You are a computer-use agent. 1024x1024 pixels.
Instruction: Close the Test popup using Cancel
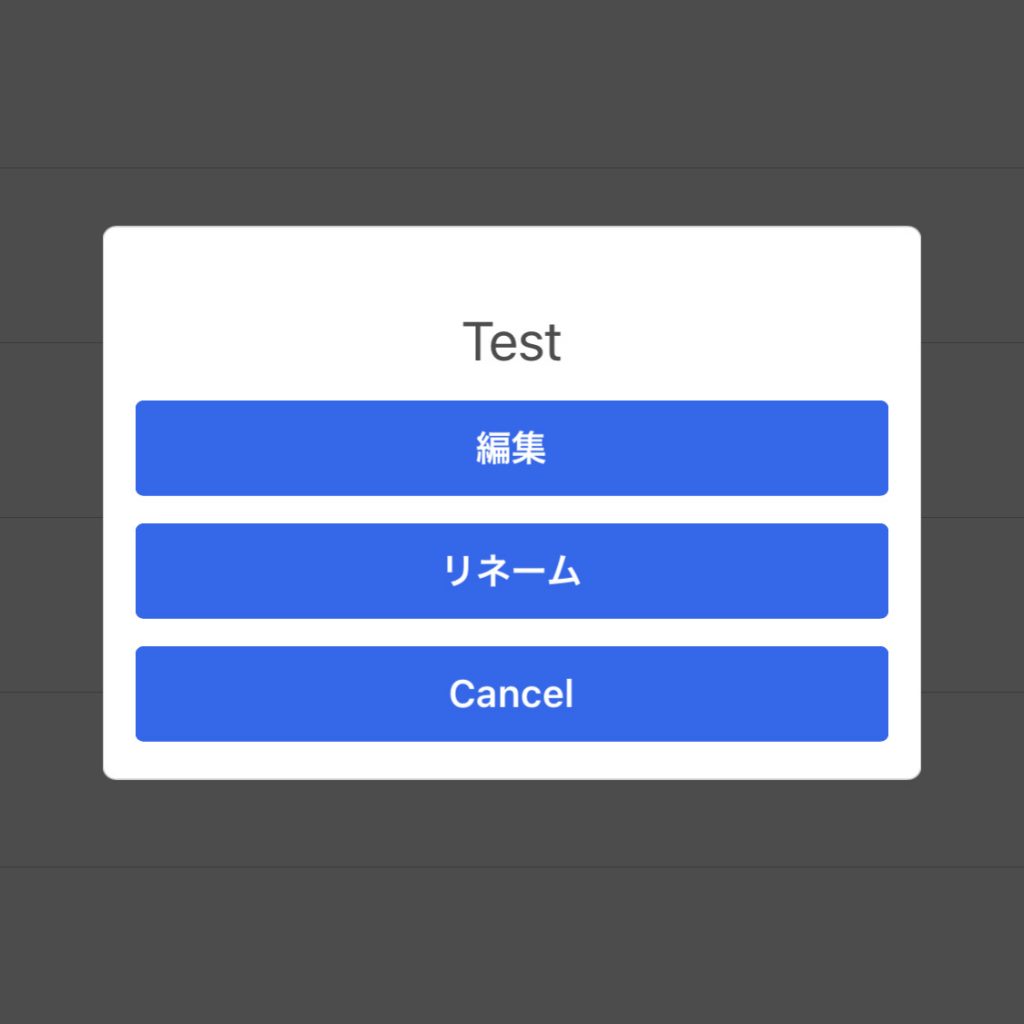pos(511,694)
